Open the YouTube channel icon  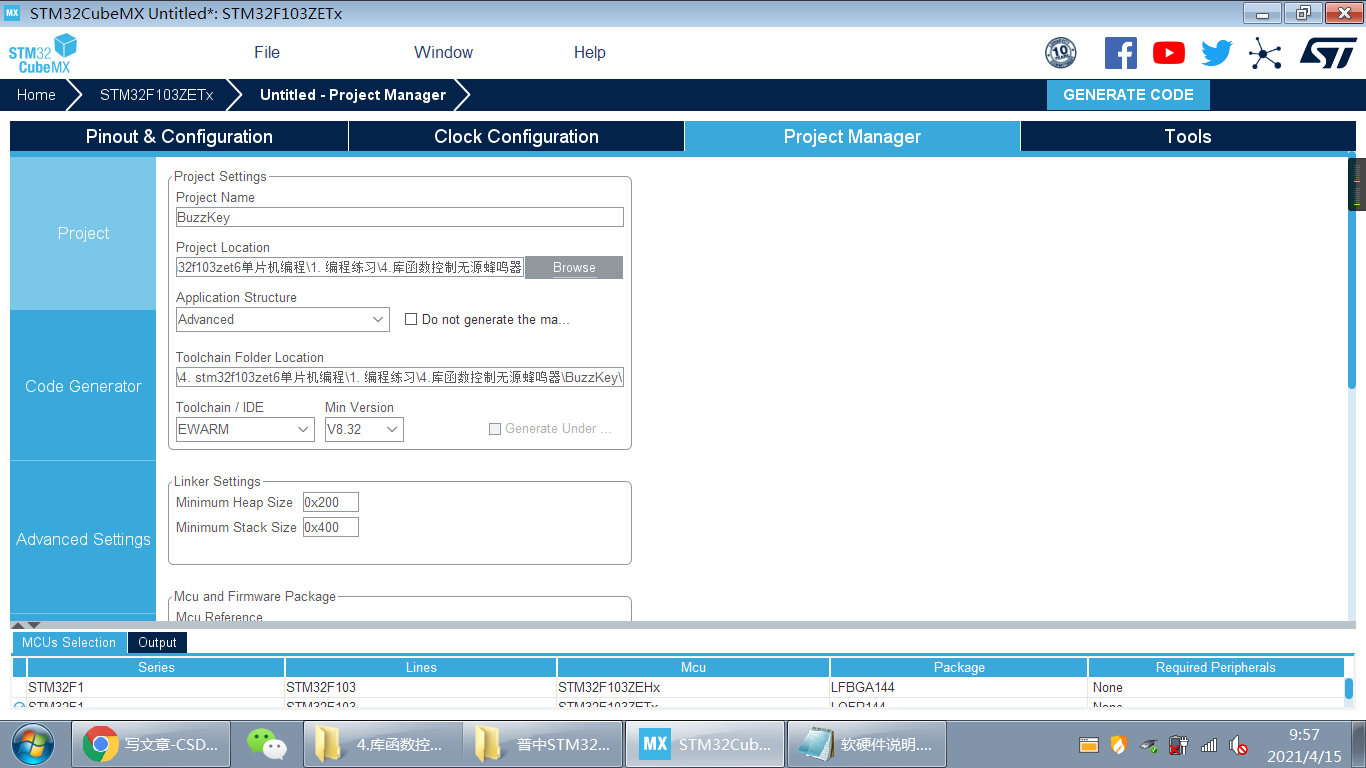(1168, 53)
